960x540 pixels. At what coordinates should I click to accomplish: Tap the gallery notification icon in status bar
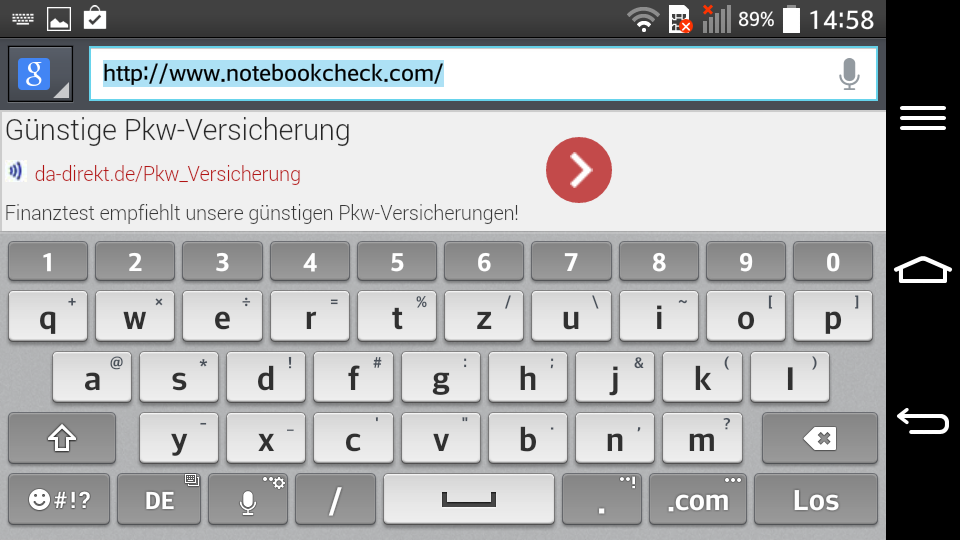[59, 19]
